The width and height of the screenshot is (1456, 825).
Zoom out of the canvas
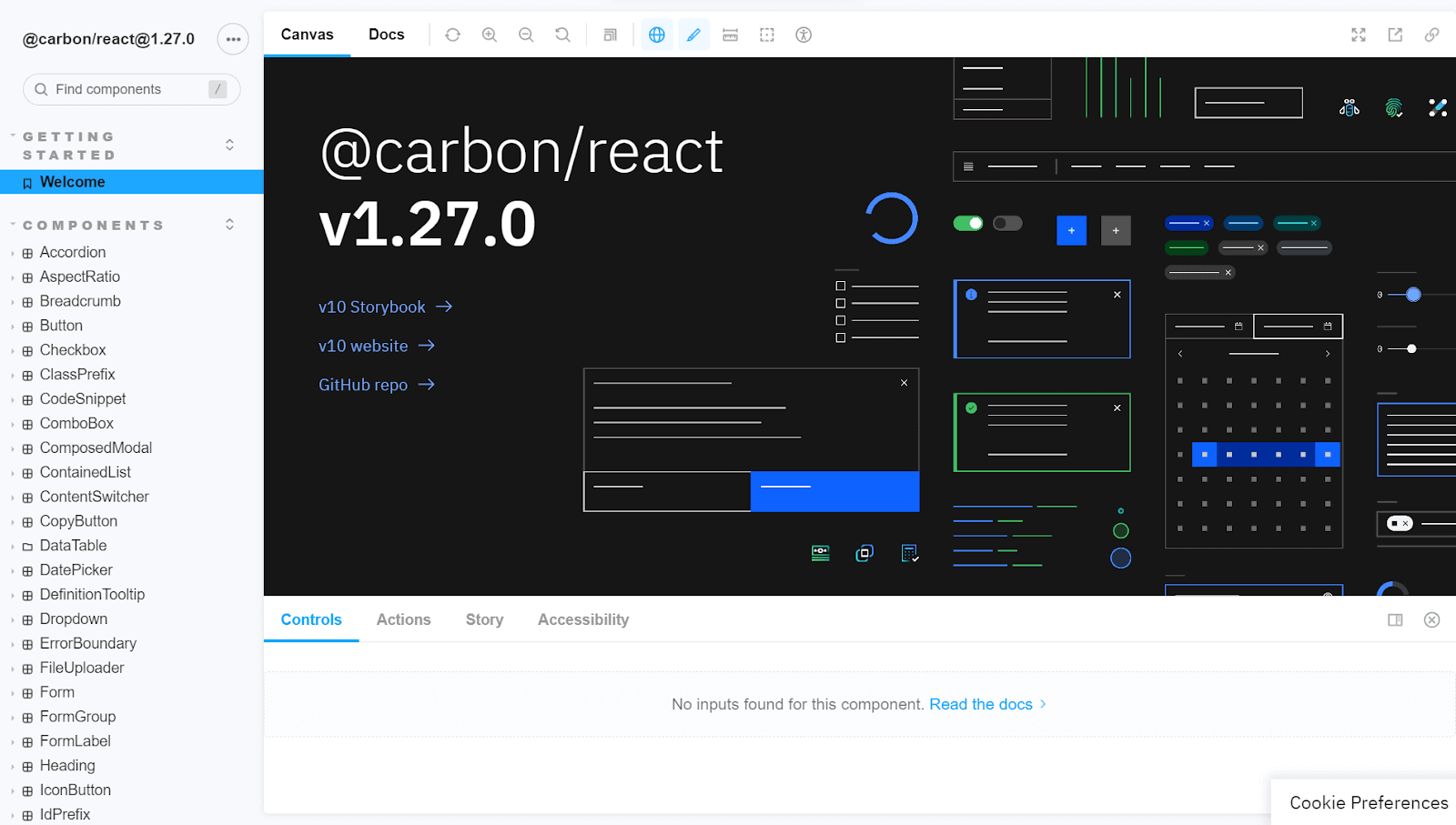click(526, 35)
